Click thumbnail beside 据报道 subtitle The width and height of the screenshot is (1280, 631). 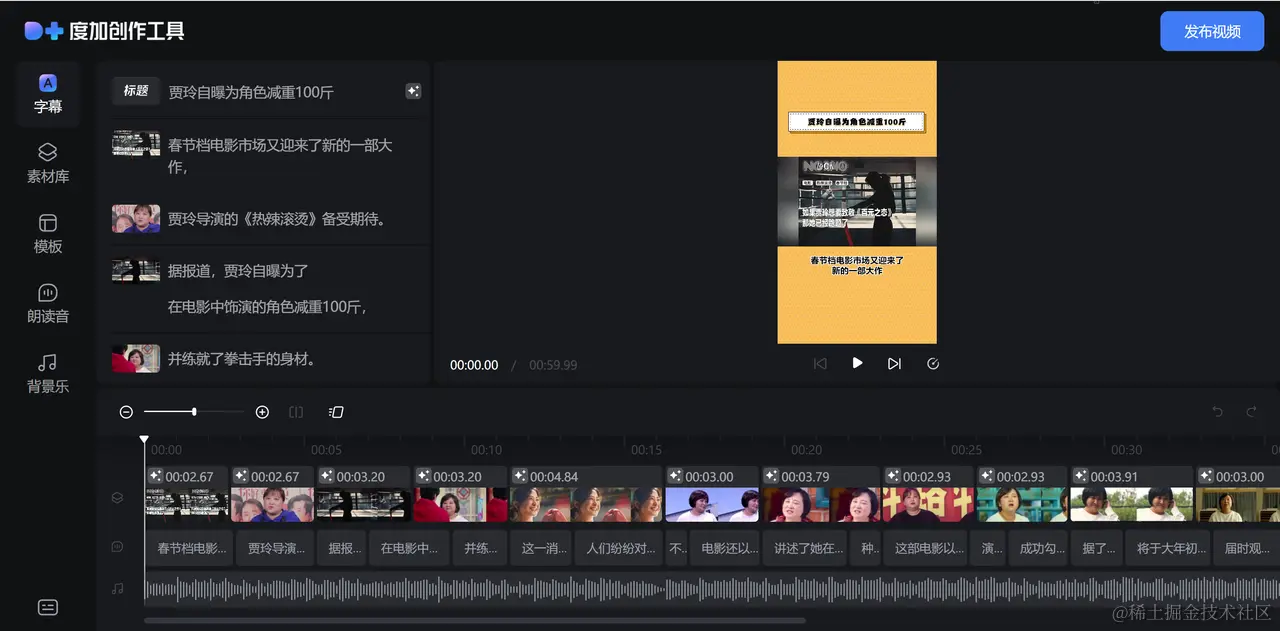[x=136, y=270]
